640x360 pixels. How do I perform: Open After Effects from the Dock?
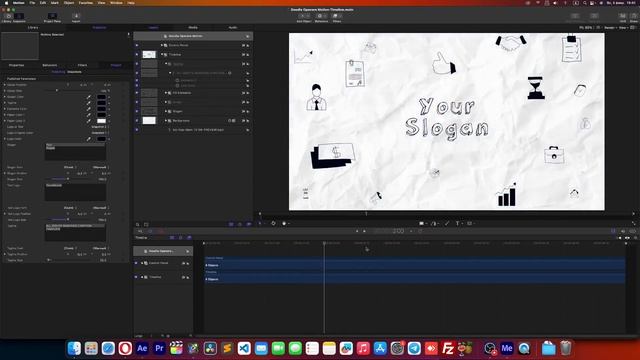[x=142, y=348]
